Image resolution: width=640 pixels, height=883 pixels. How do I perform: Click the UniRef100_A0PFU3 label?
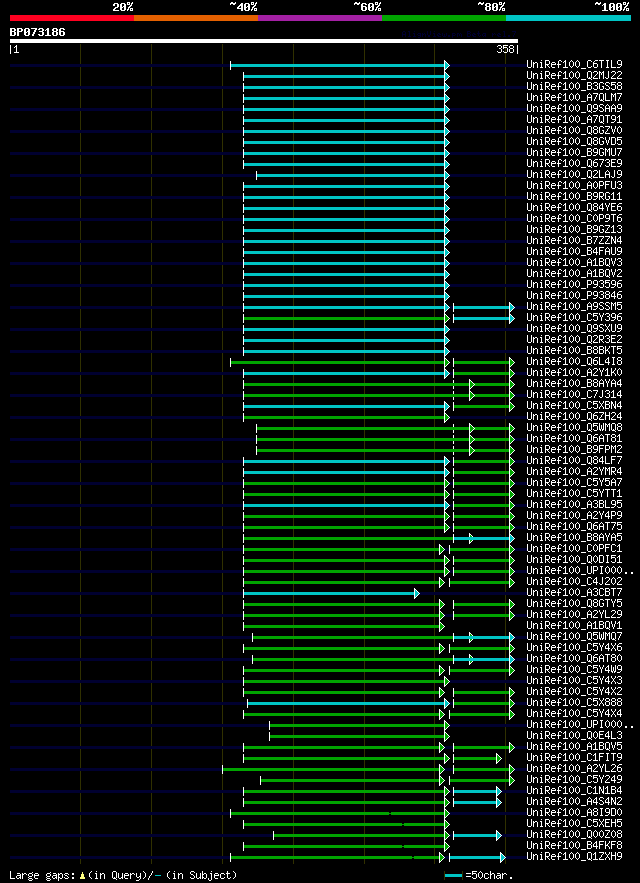(x=574, y=186)
